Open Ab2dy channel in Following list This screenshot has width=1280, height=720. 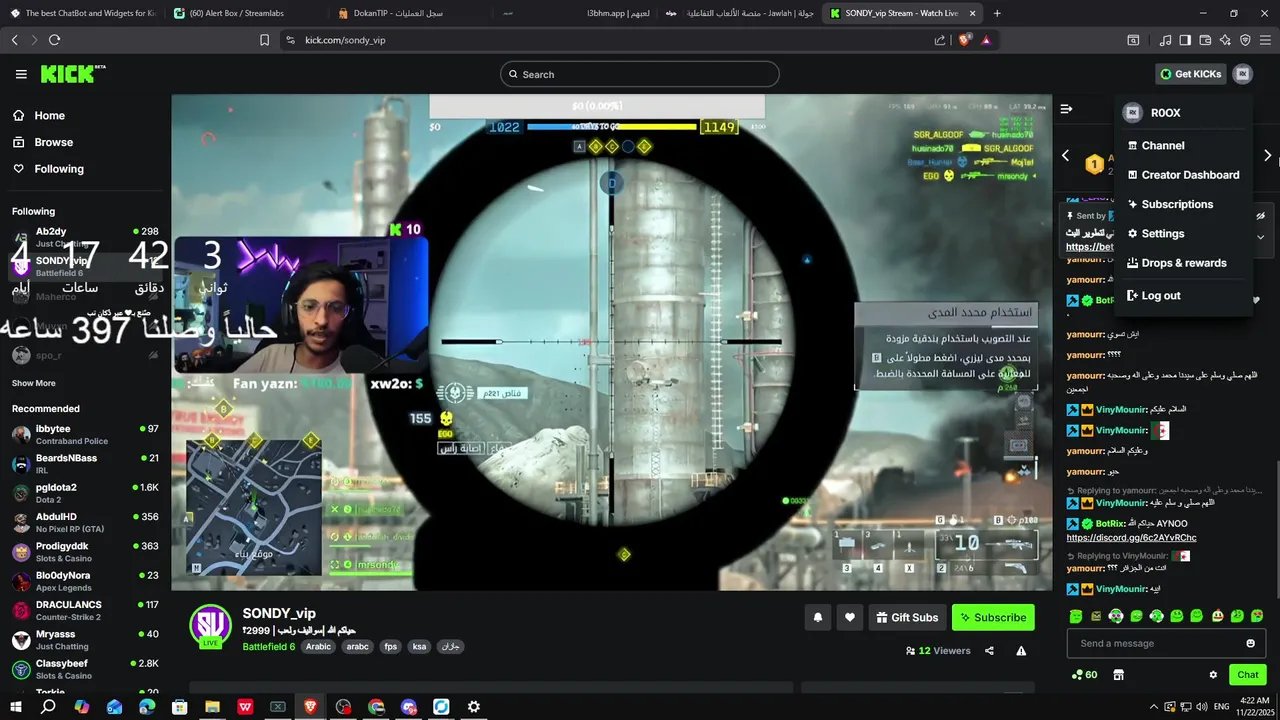(x=85, y=237)
